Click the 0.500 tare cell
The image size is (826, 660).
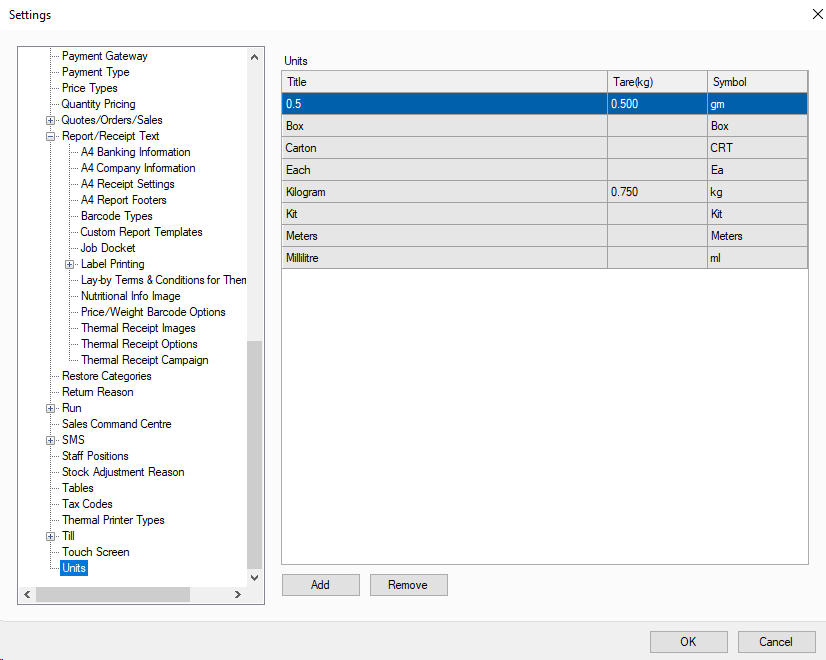point(657,104)
